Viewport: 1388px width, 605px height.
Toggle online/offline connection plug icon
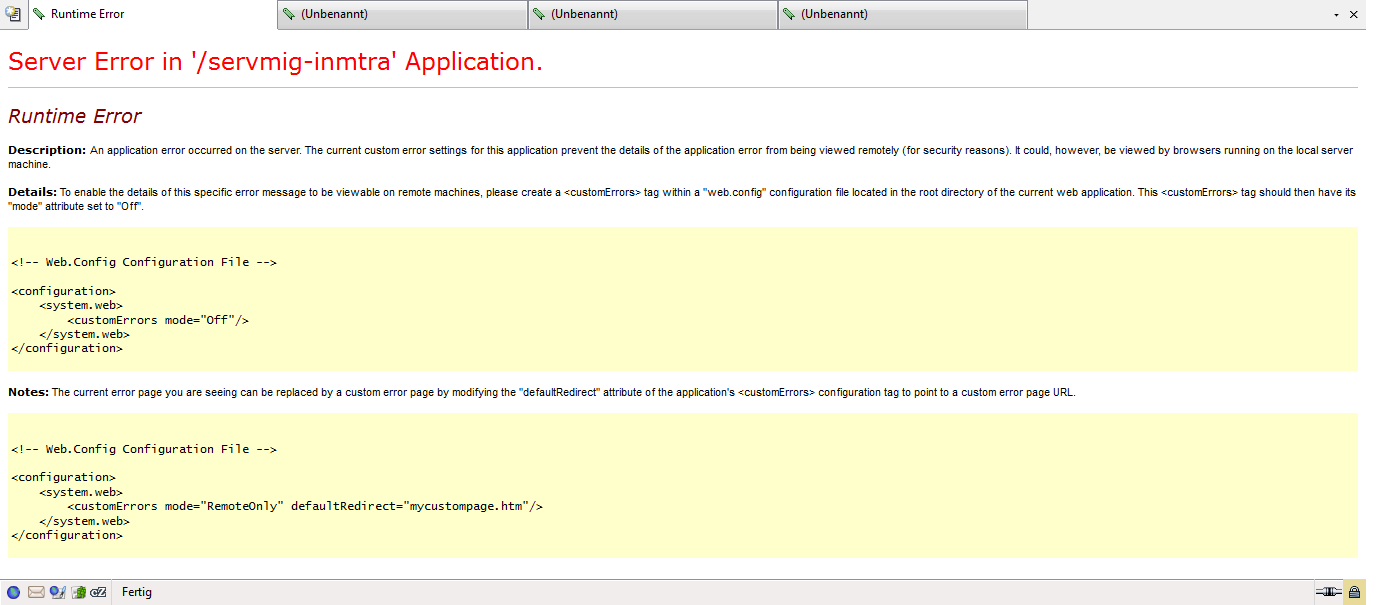click(x=1329, y=592)
